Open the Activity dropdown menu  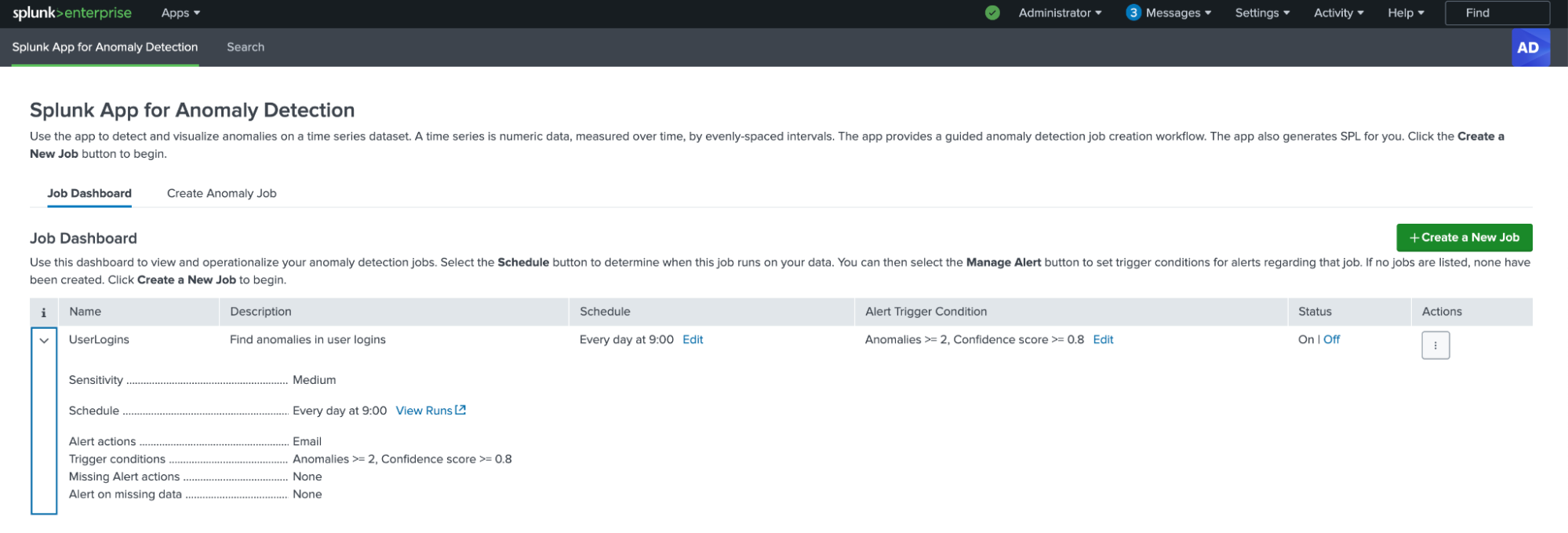[x=1338, y=13]
